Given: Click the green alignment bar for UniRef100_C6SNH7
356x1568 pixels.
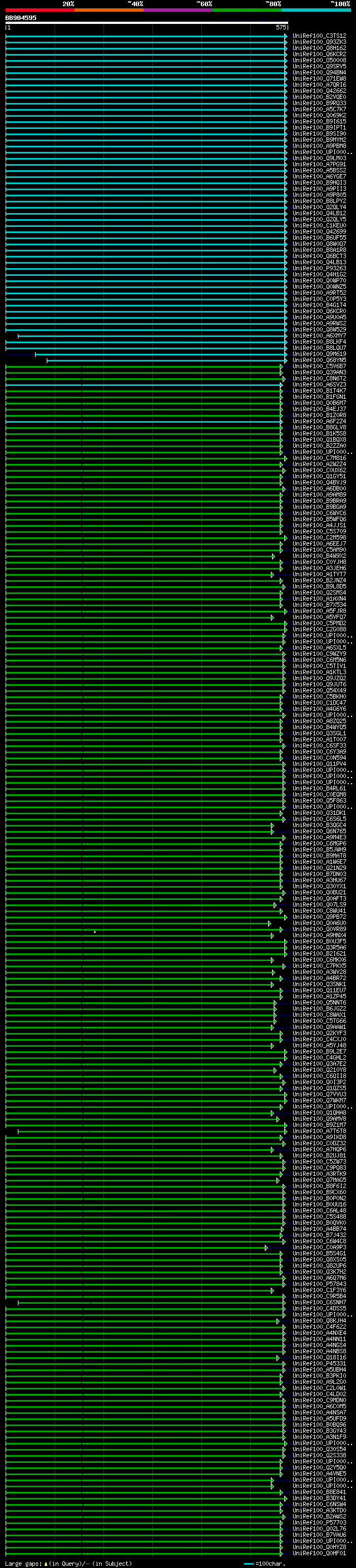Looking at the screenshot, I should 152,1303.
